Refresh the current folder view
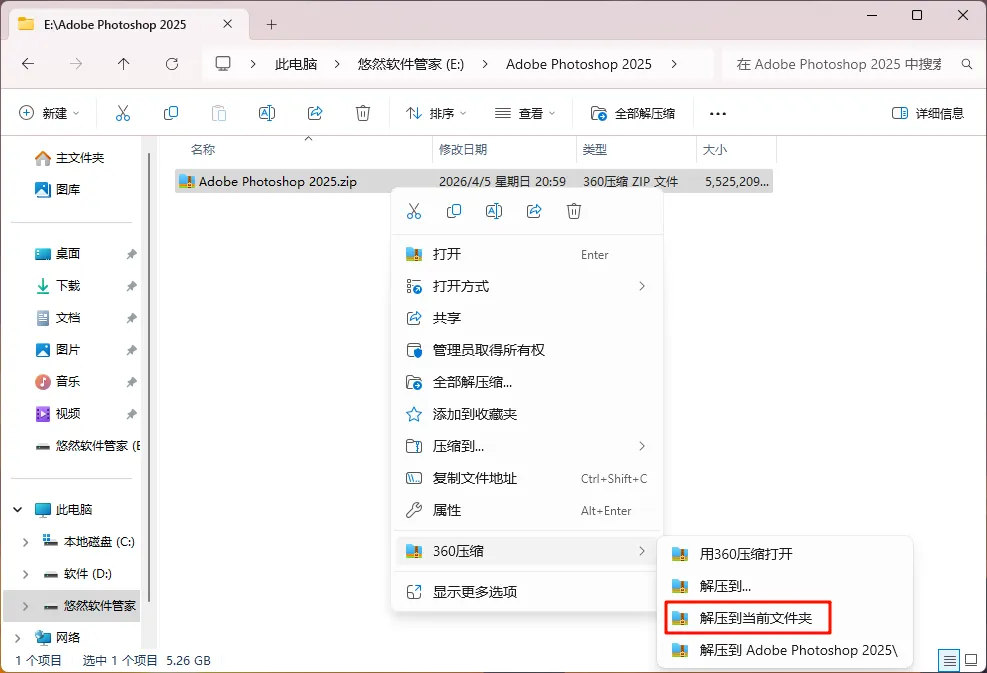This screenshot has height=673, width=987. pyautogui.click(x=172, y=64)
